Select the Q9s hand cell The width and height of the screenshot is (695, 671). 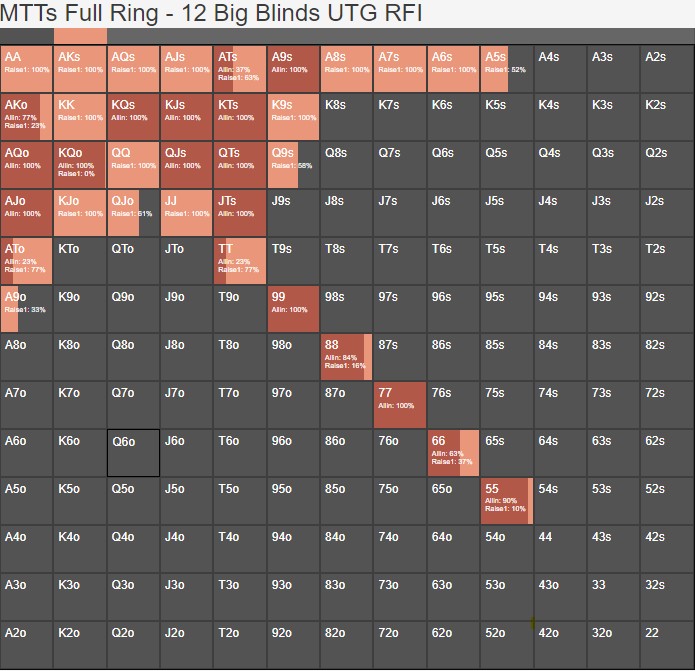pos(293,165)
